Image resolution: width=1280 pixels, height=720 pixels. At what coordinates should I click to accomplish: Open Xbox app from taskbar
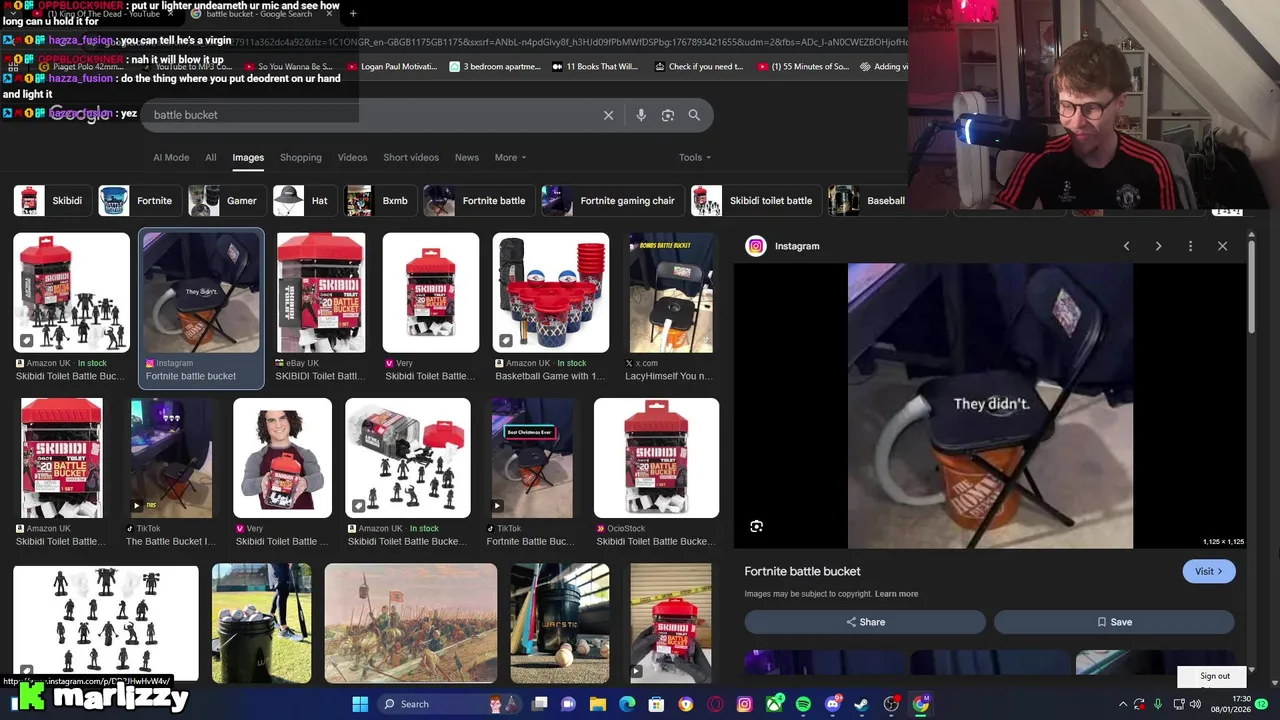774,704
